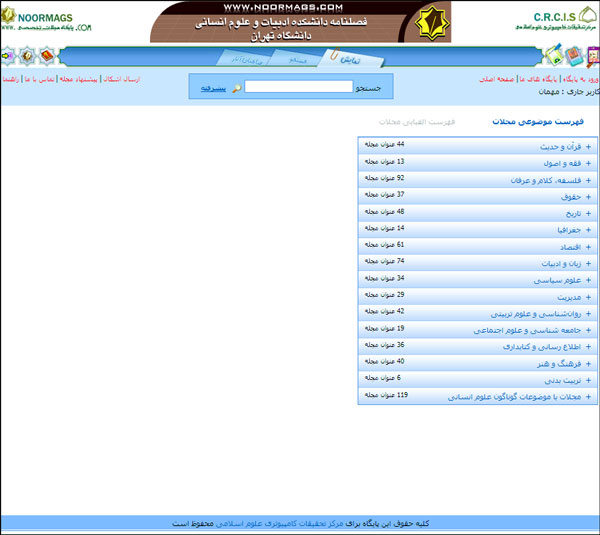Click the search magnifier icon

(x=237, y=88)
